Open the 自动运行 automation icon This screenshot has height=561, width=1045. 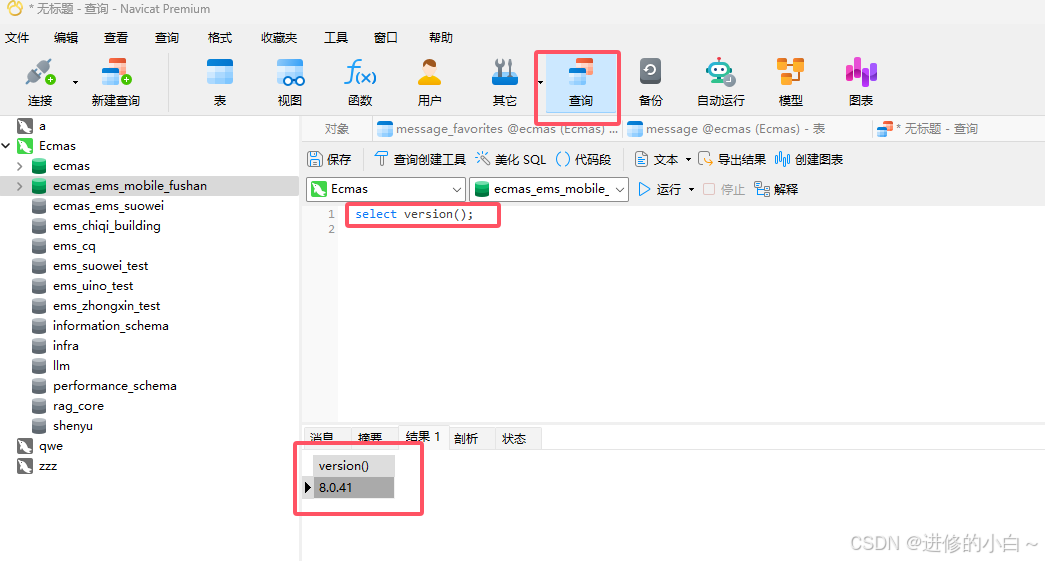[x=720, y=83]
